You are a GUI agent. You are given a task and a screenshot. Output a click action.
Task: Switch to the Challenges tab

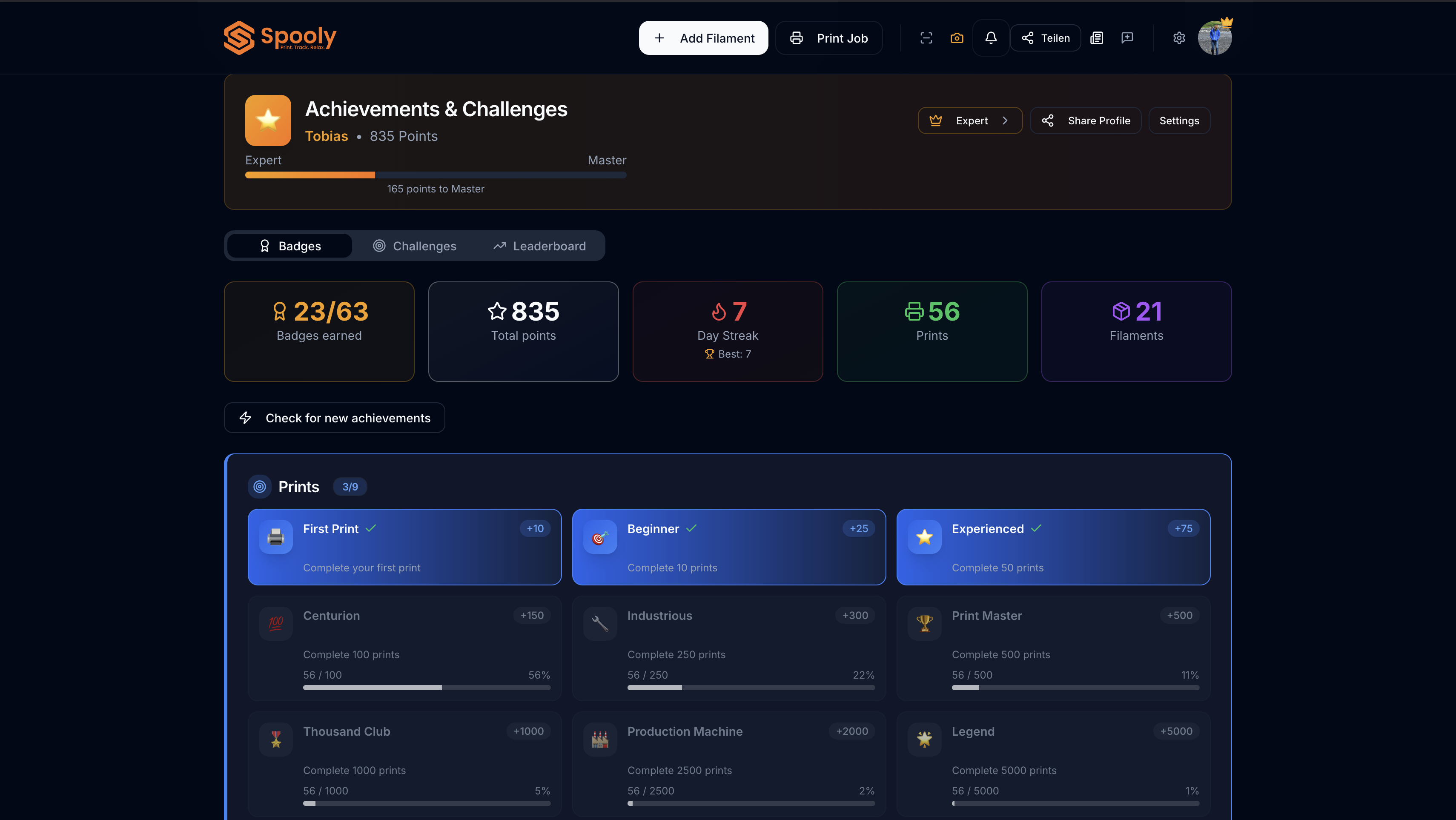click(x=414, y=246)
